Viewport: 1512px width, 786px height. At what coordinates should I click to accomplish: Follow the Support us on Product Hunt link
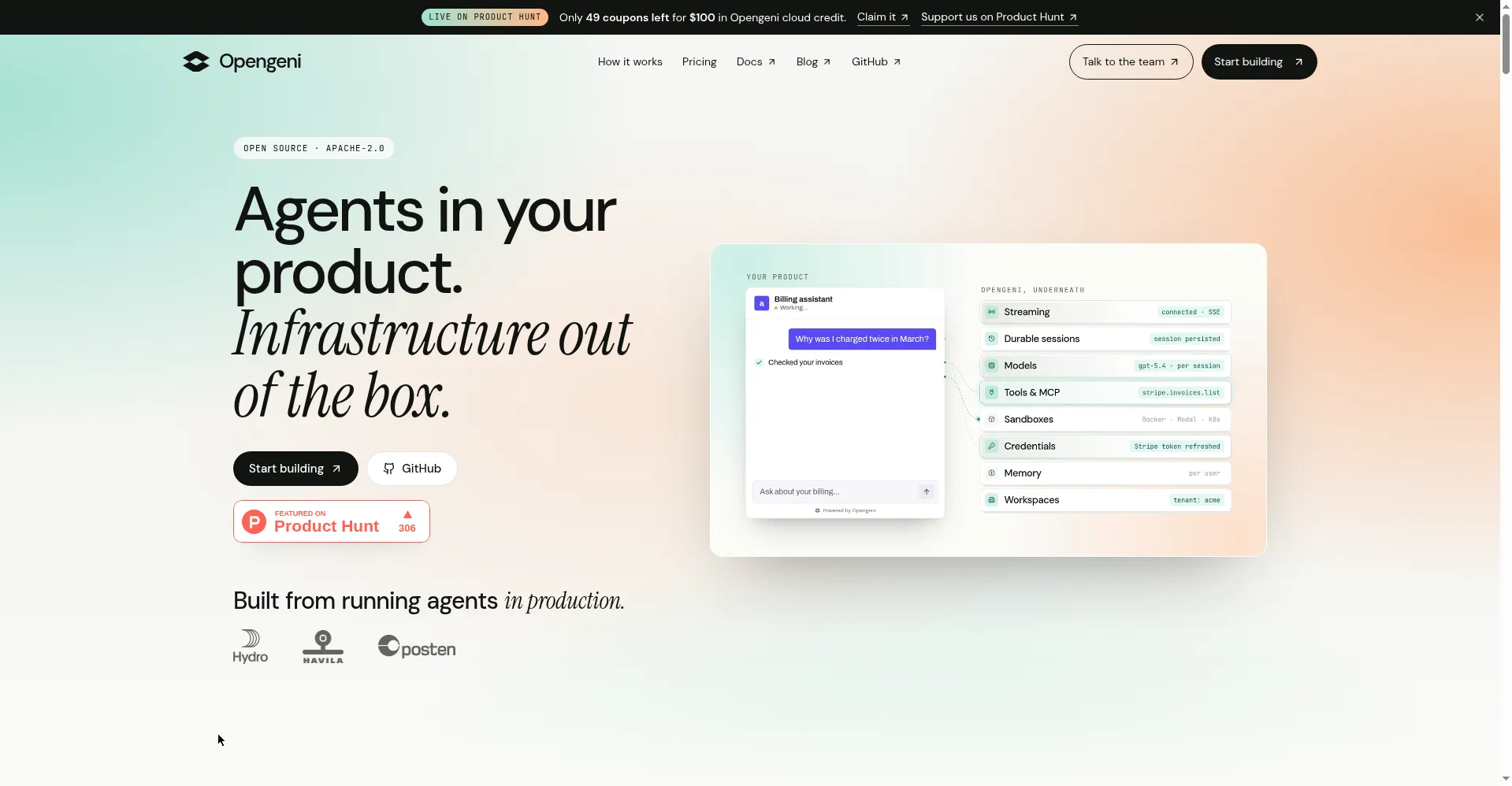tap(999, 17)
